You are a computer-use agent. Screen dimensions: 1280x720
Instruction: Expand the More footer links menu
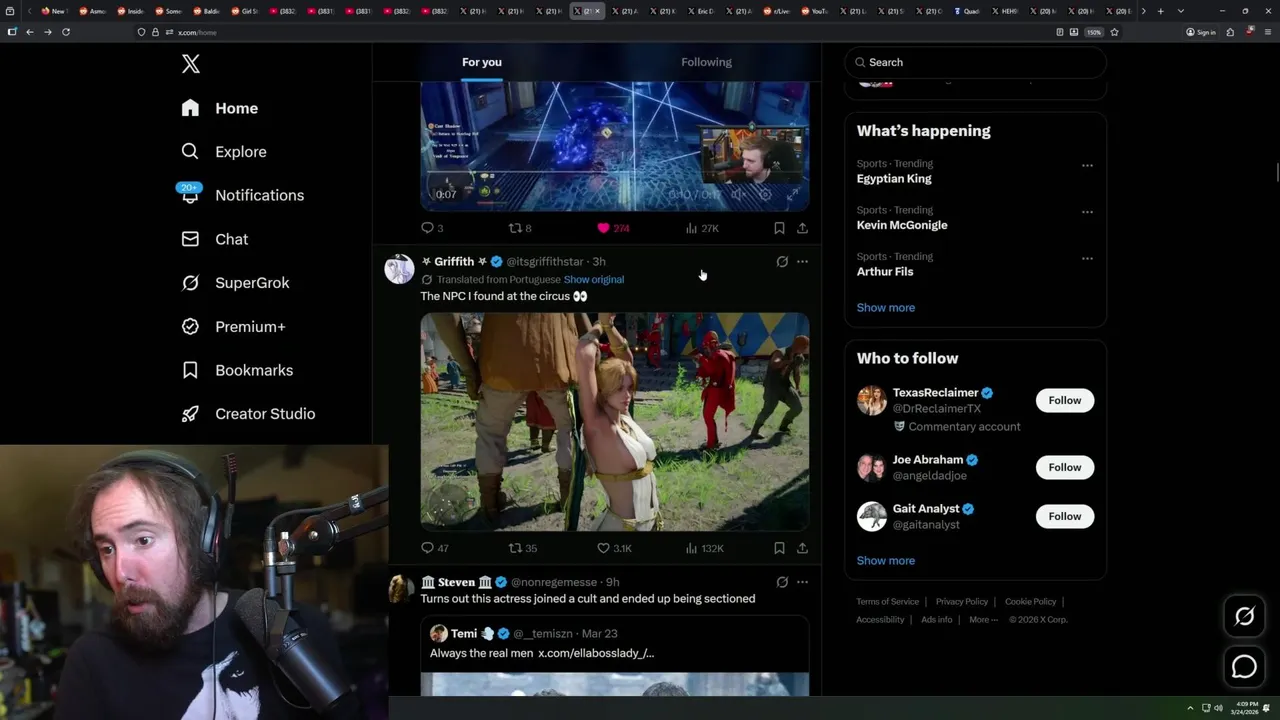click(983, 620)
